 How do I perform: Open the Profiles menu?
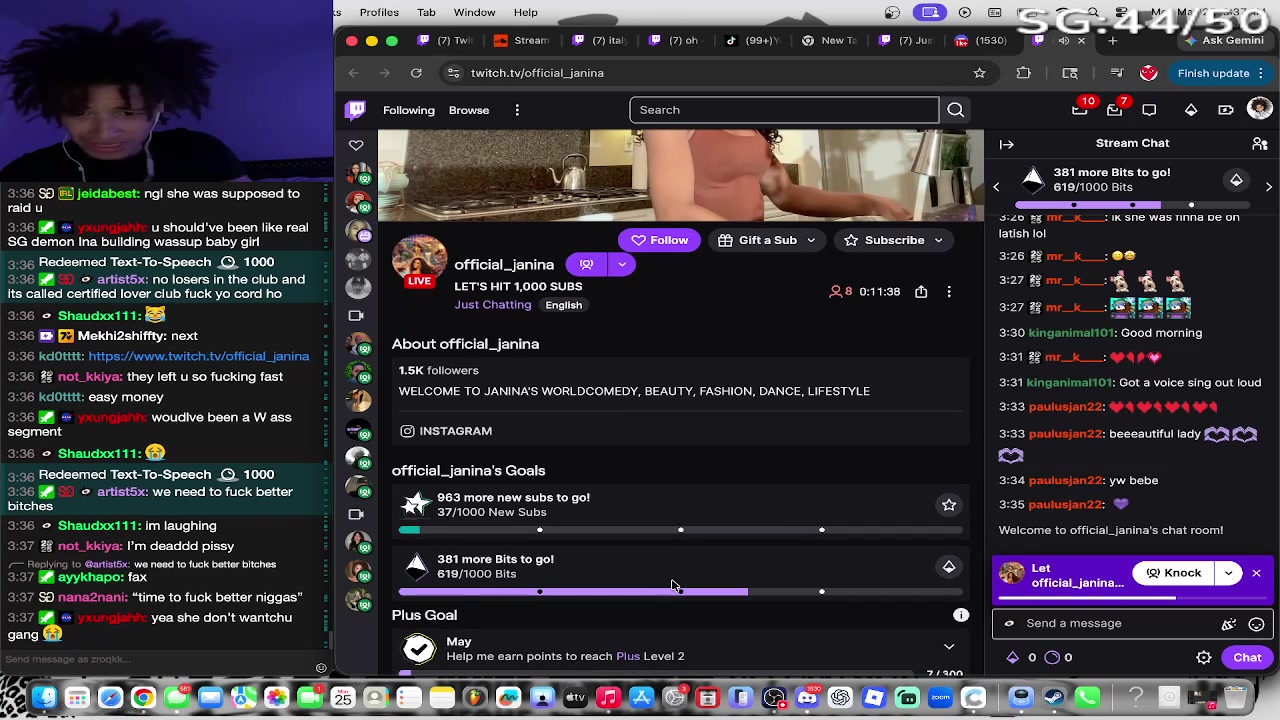379,12
